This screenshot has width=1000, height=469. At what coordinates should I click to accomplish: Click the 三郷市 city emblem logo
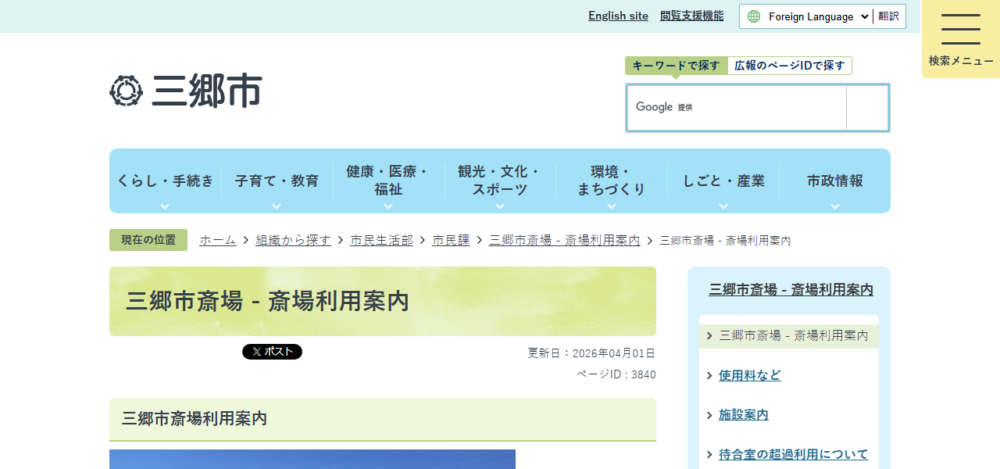(126, 91)
